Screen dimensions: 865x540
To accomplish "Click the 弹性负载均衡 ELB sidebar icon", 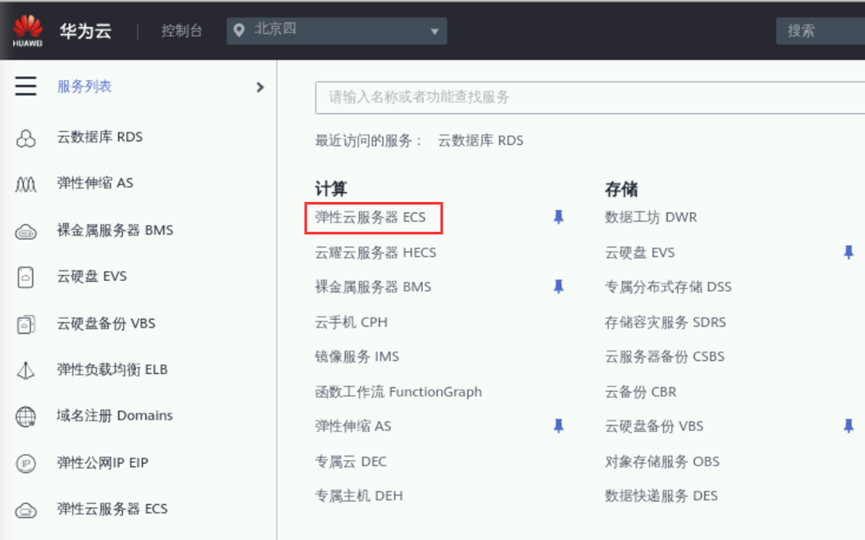I will (26, 370).
